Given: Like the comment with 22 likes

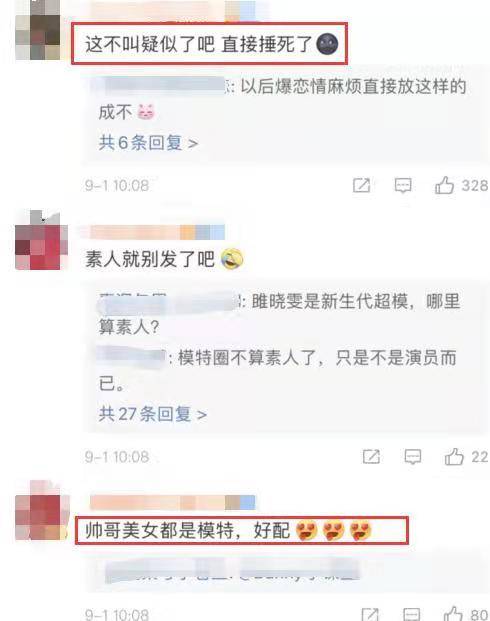Looking at the screenshot, I should [x=454, y=457].
